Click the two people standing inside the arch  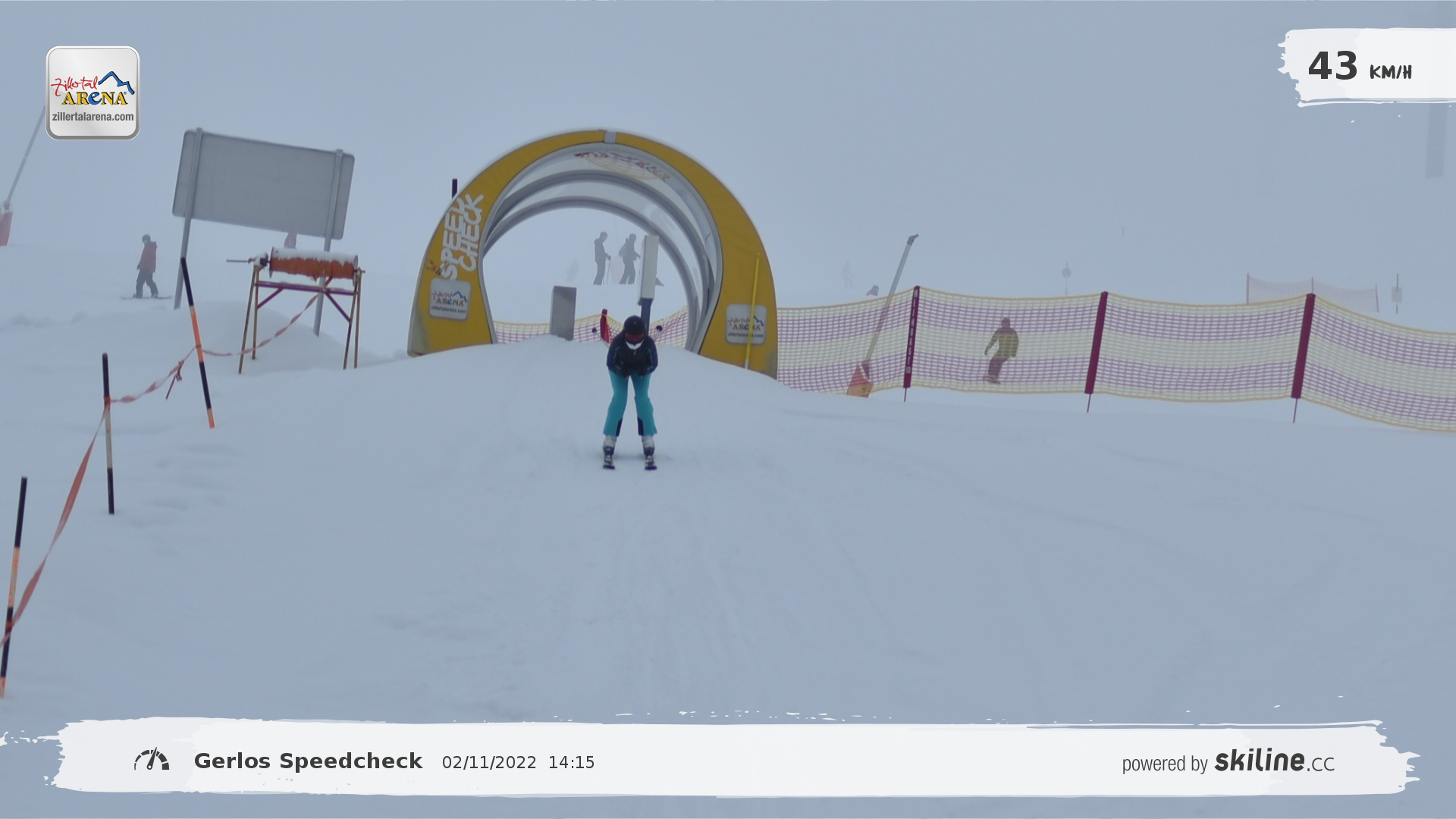point(615,259)
